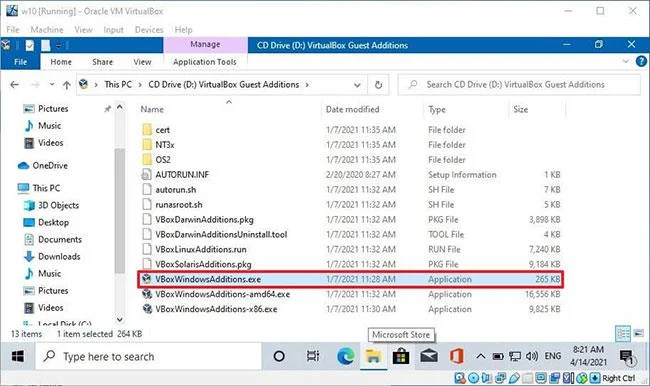Select 3D Objects in navigation pane

51,205
